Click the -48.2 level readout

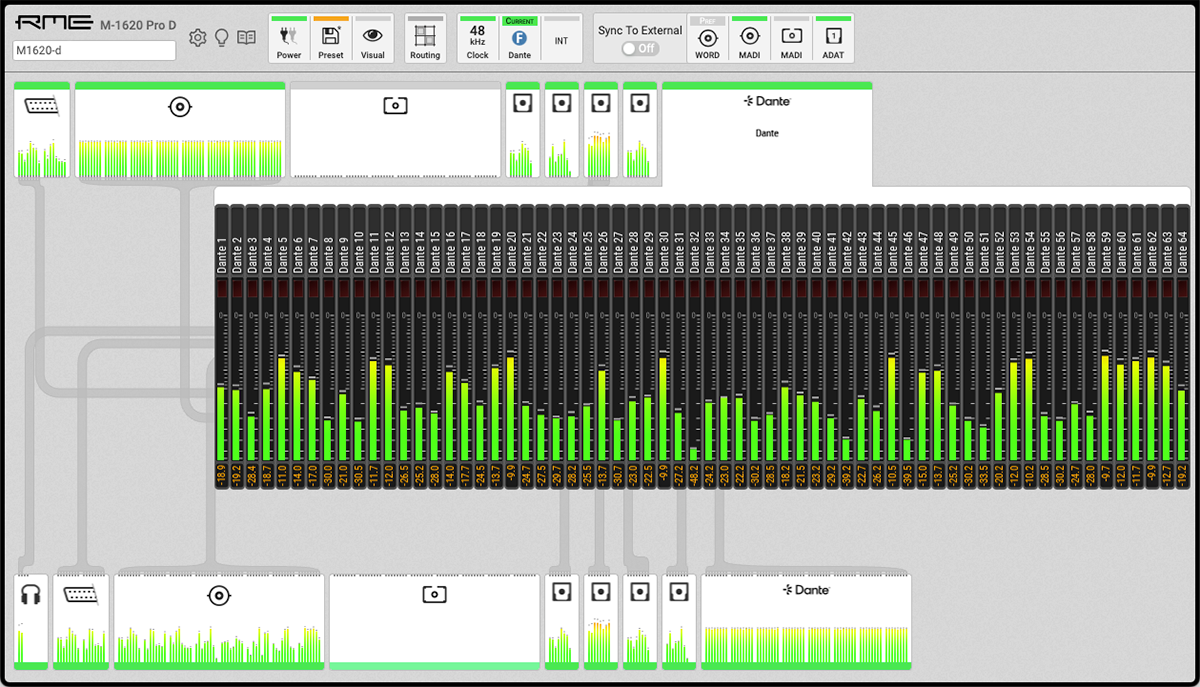tap(694, 476)
